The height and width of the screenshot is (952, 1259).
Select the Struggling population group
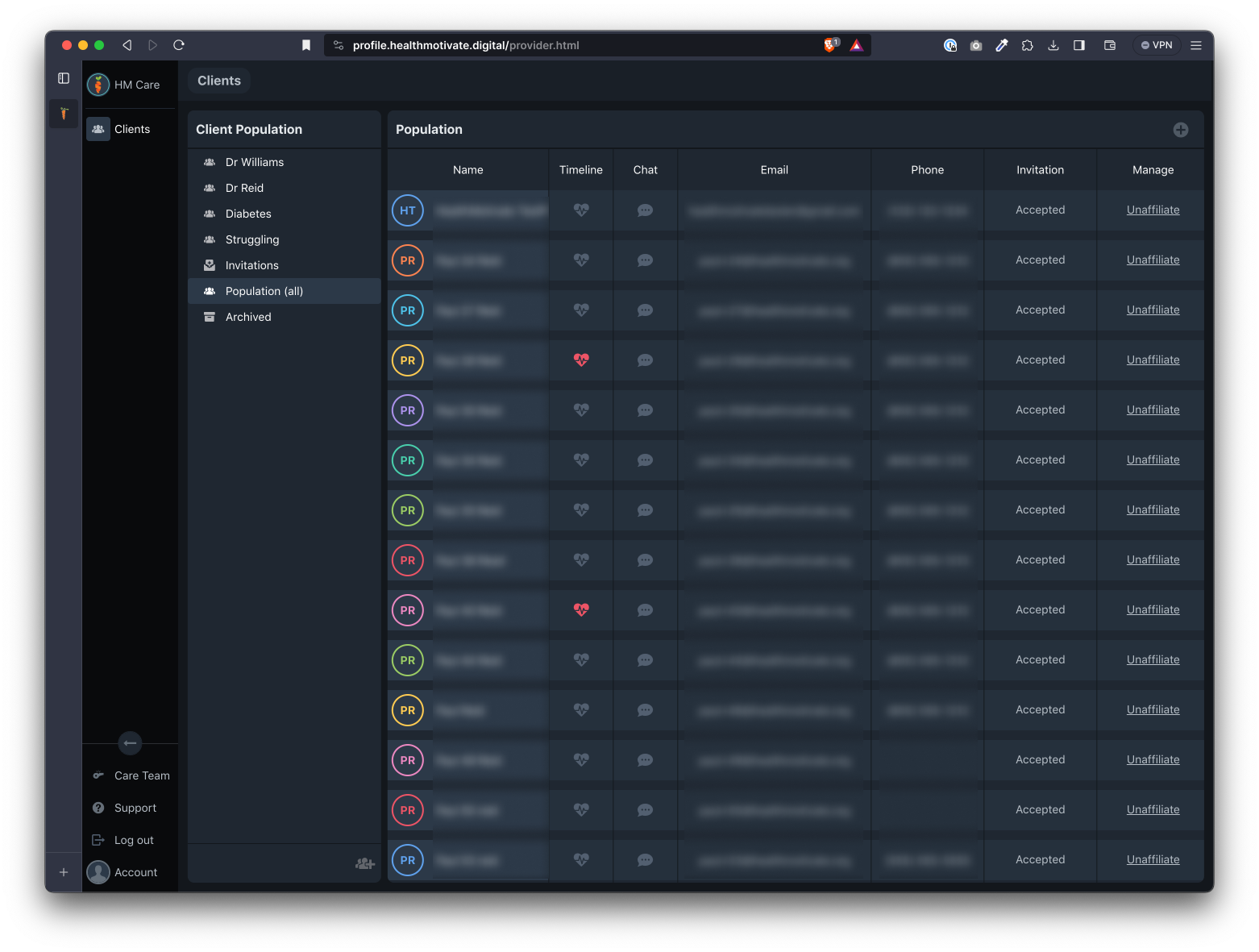[285, 239]
